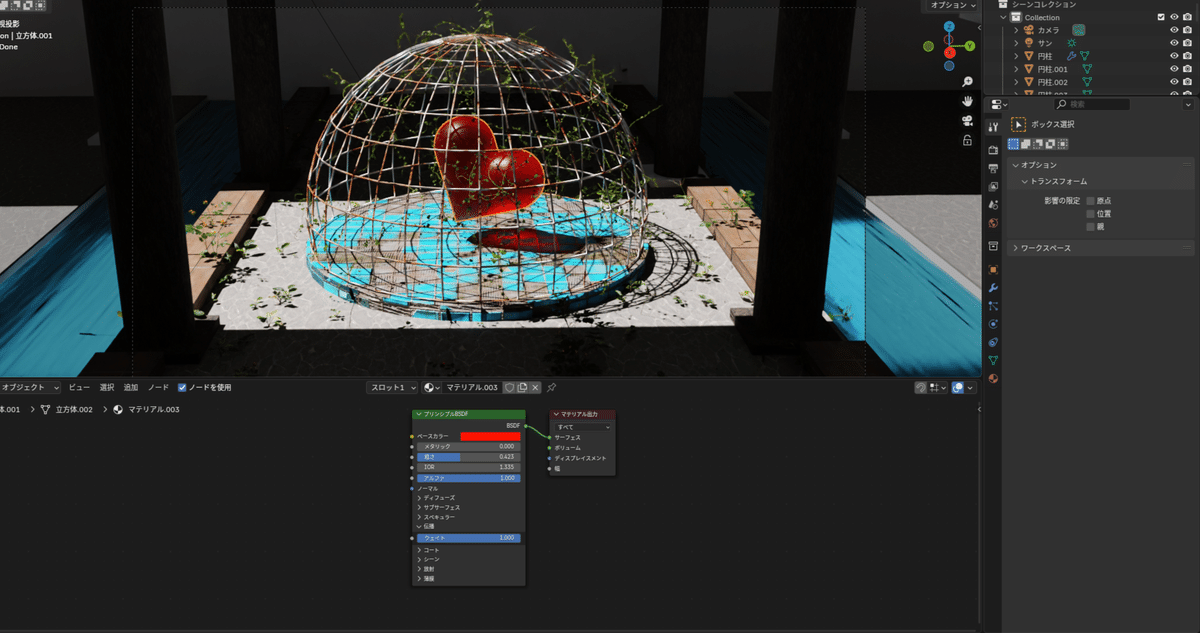The image size is (1200, 633).
Task: Click the 粗さ roughness slider
Action: click(468, 457)
